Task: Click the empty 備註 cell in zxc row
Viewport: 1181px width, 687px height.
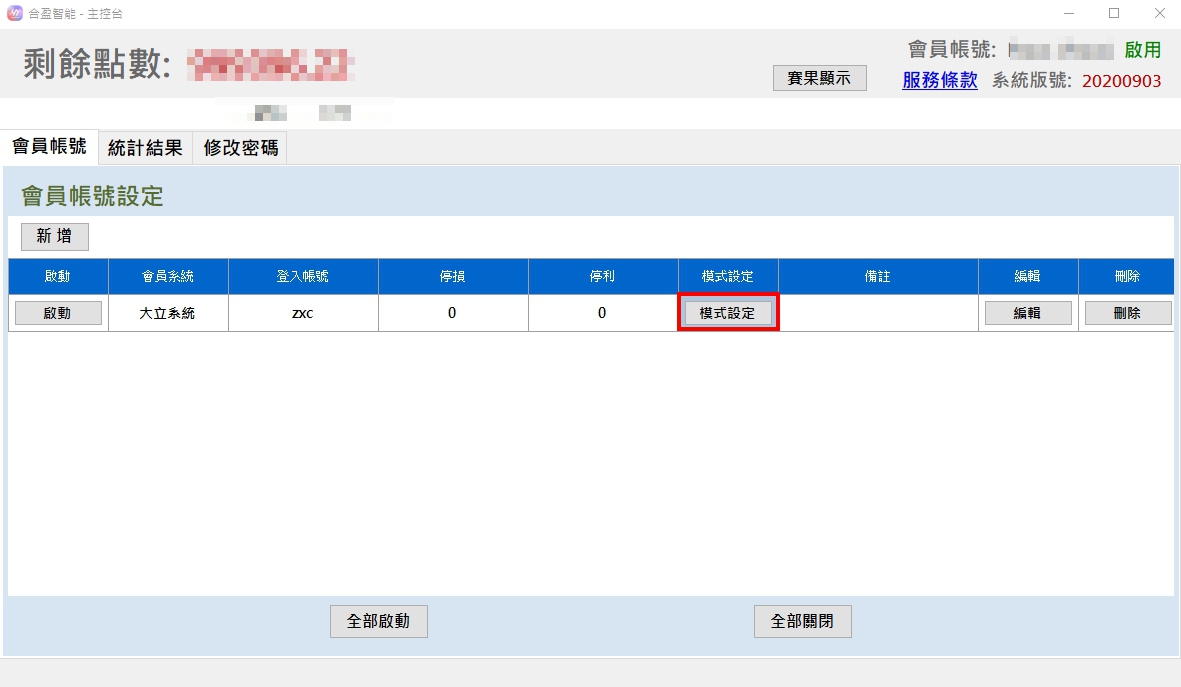Action: click(x=877, y=313)
